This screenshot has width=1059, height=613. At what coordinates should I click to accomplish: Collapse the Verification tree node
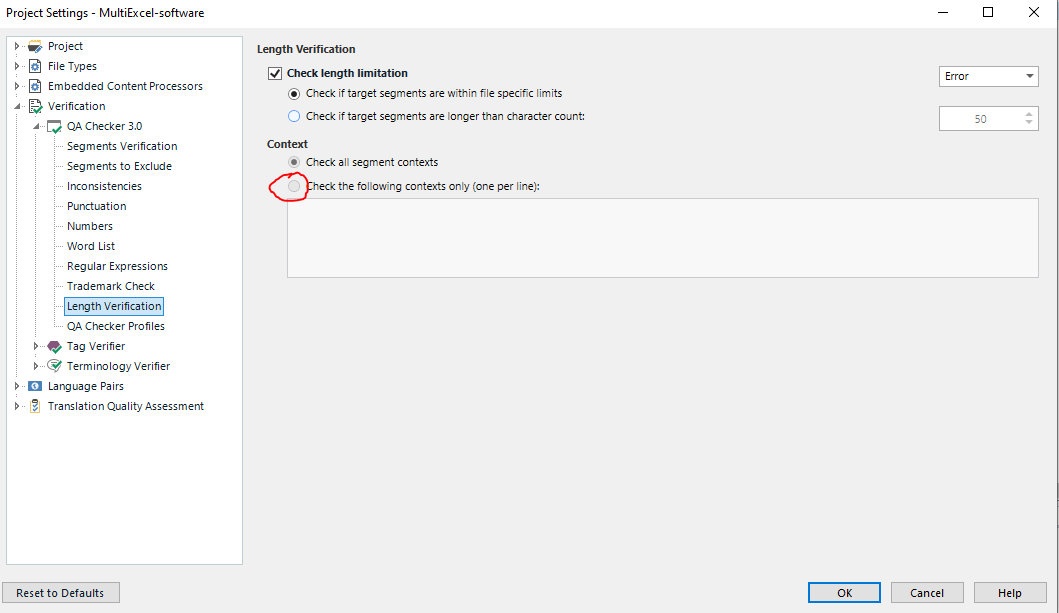18,107
